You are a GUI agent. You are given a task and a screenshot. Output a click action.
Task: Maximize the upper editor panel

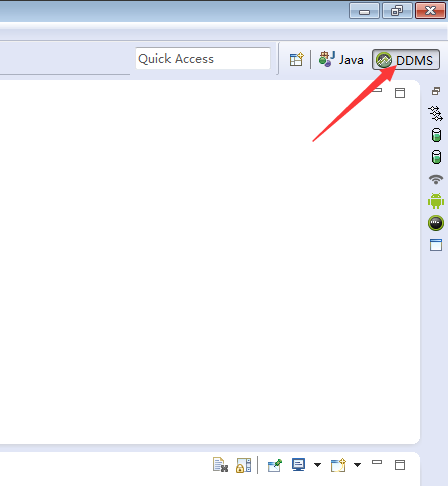point(400,93)
